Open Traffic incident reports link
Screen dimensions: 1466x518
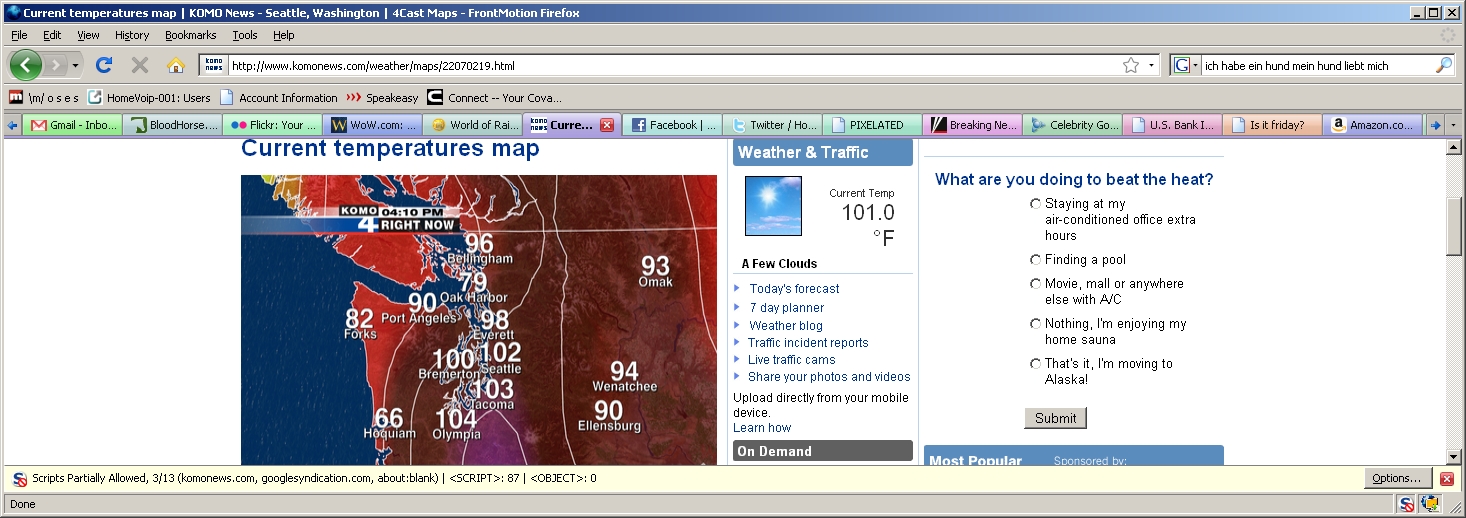click(x=808, y=342)
